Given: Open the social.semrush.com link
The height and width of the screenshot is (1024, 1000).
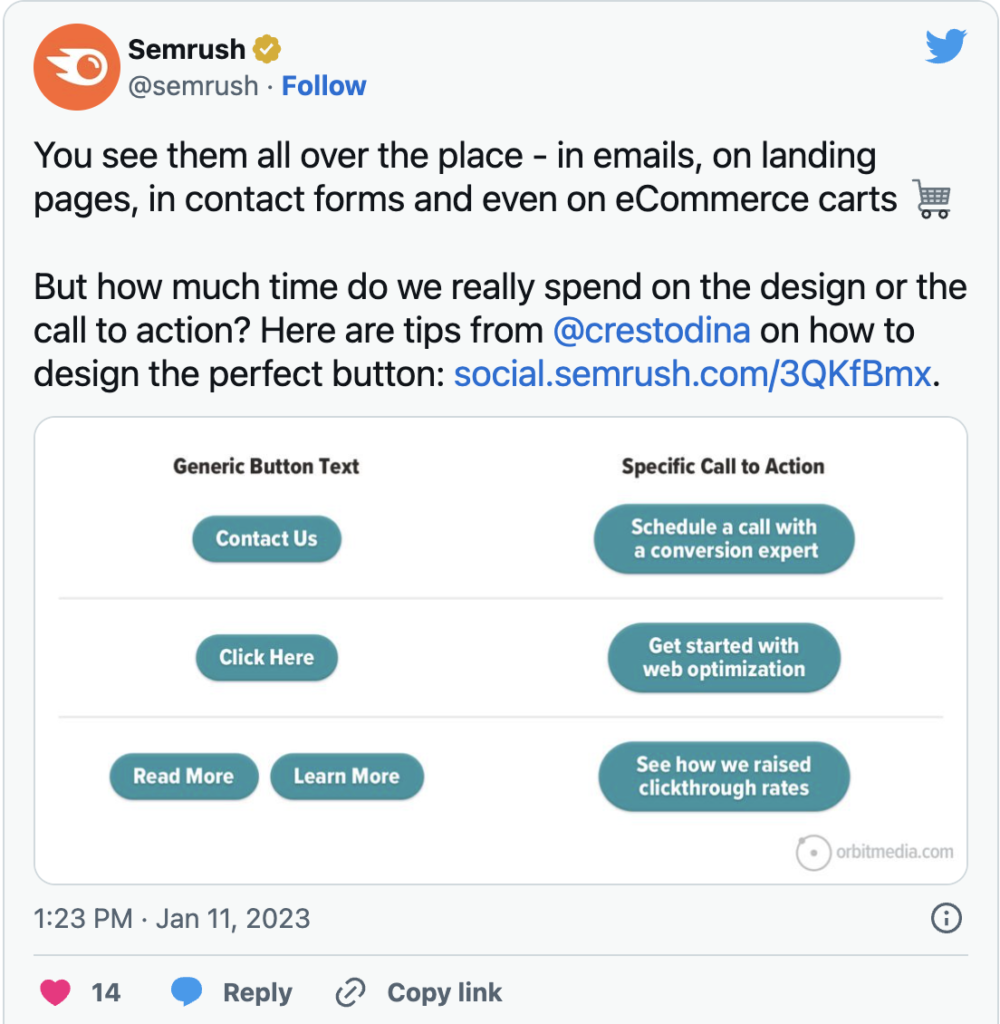Looking at the screenshot, I should (x=692, y=374).
